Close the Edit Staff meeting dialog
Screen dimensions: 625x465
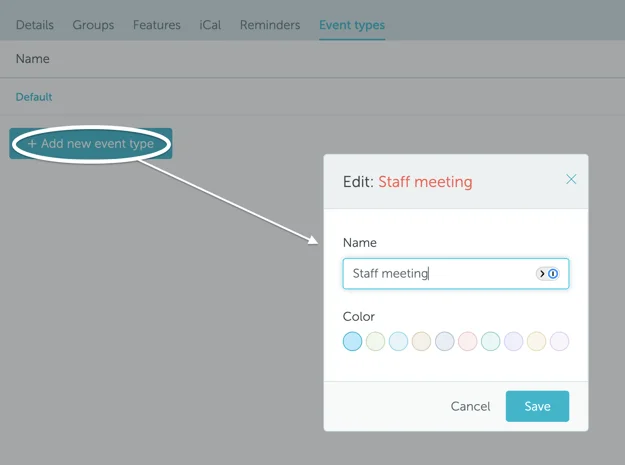(x=571, y=180)
